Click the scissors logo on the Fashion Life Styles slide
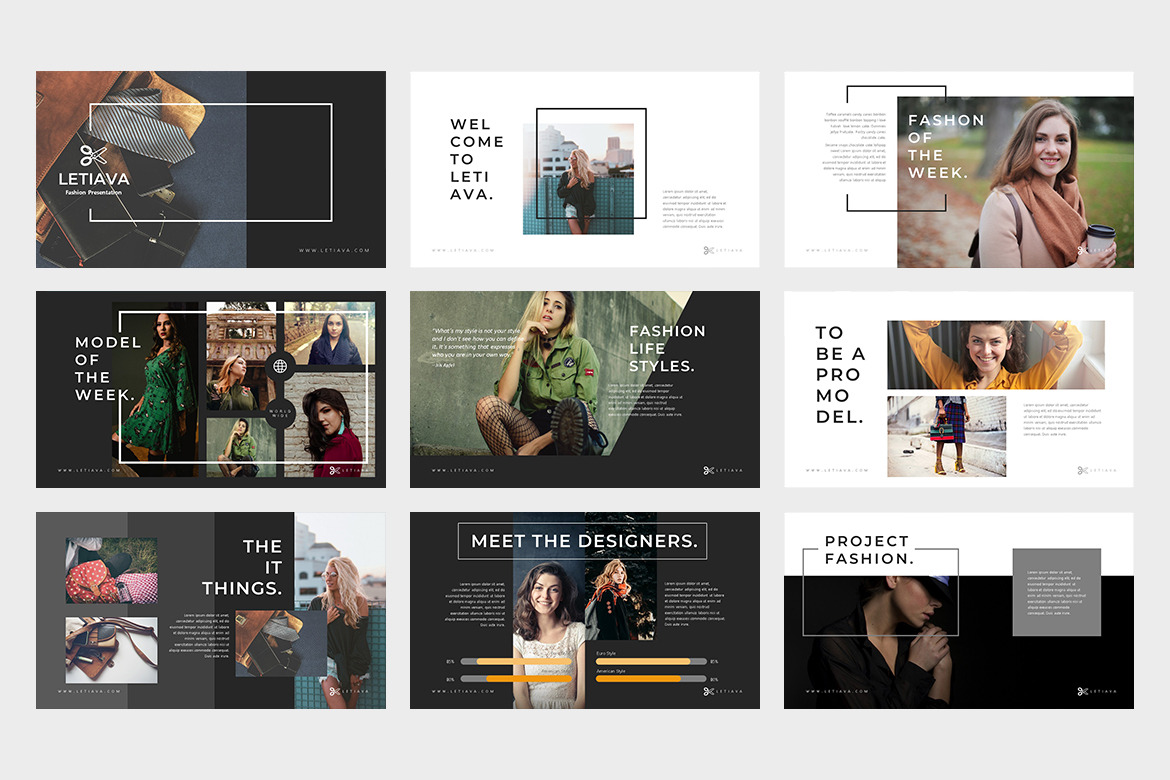This screenshot has width=1170, height=780. coord(708,470)
